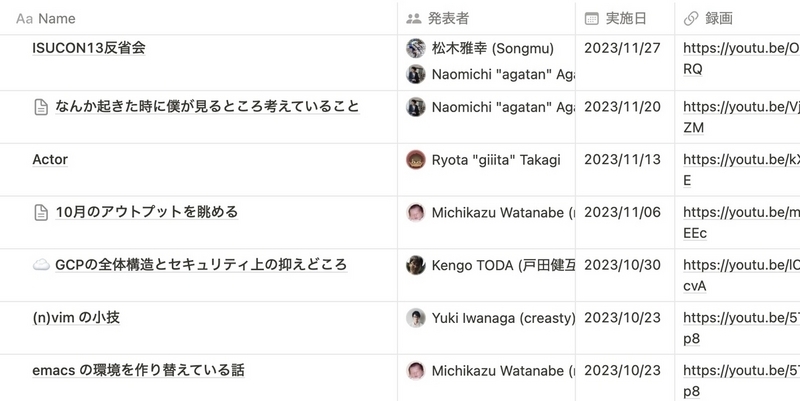
Task: Open the Actor entry
Action: (x=50, y=160)
